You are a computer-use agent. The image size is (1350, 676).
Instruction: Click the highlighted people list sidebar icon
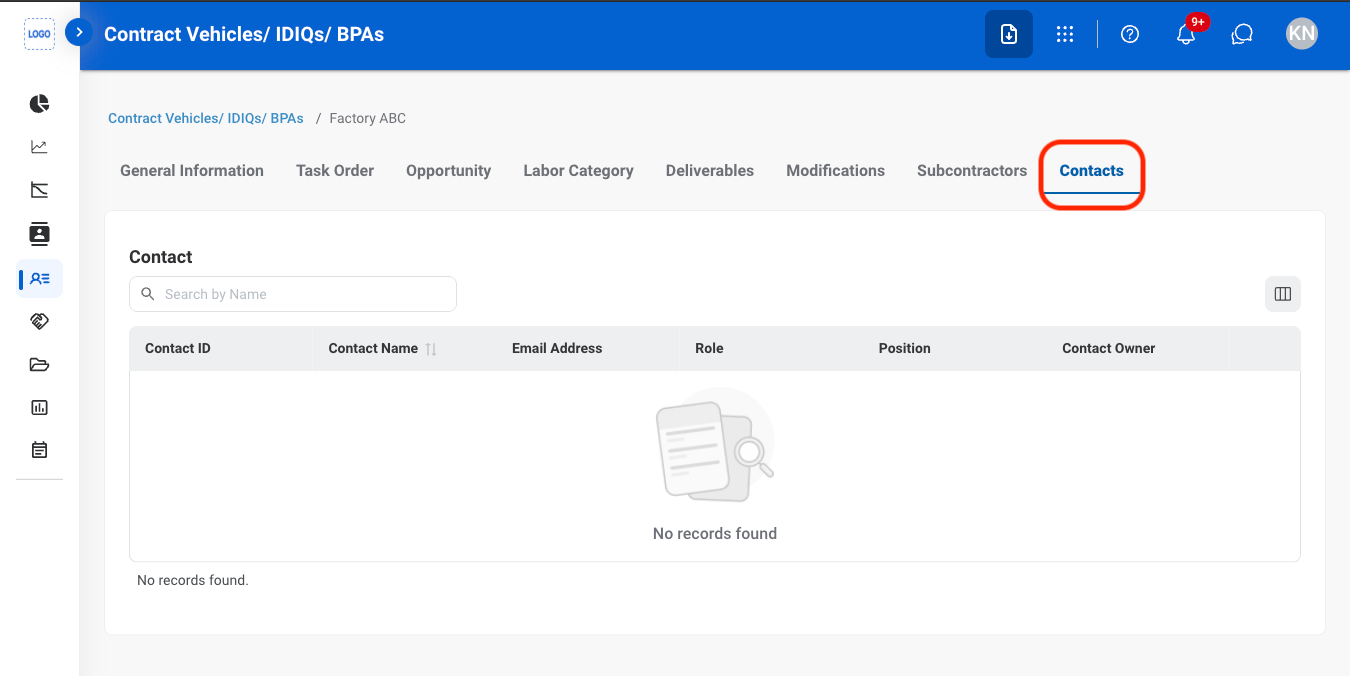click(x=40, y=279)
